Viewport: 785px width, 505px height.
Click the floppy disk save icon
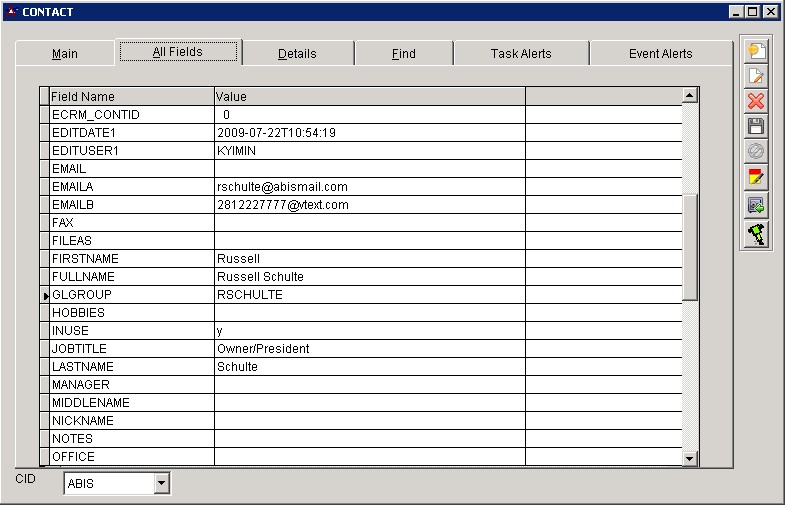coord(756,126)
